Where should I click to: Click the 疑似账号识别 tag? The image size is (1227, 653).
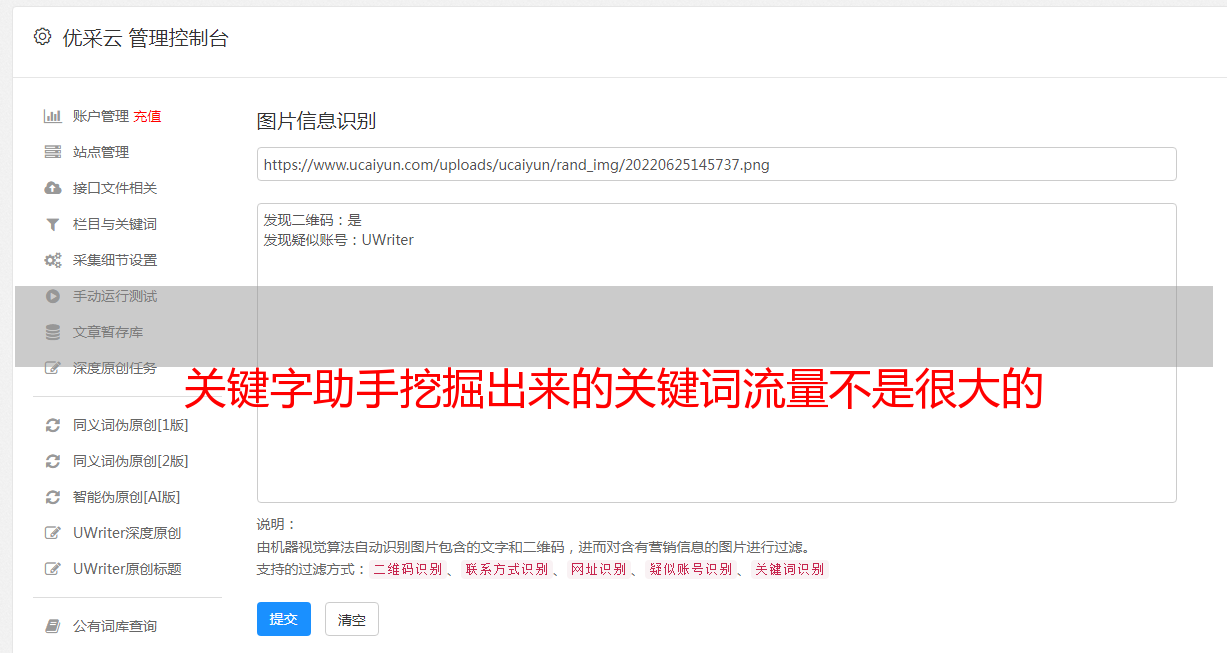(x=690, y=569)
